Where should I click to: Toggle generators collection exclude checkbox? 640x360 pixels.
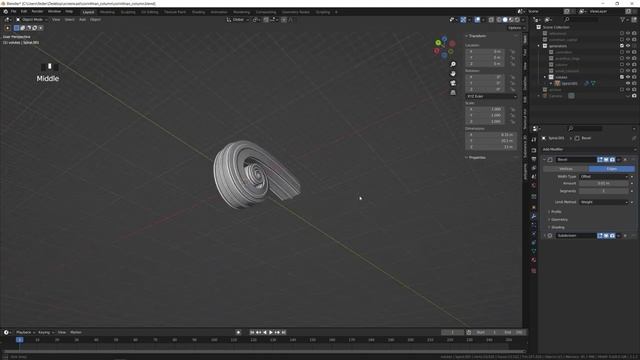[x=622, y=46]
